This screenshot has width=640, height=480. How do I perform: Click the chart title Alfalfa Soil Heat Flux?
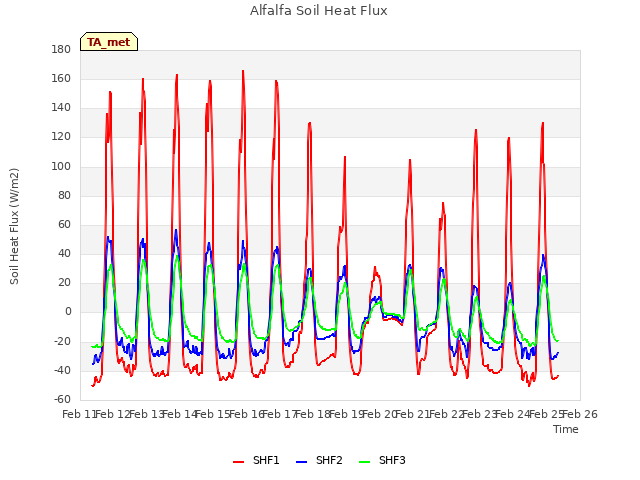point(319,11)
